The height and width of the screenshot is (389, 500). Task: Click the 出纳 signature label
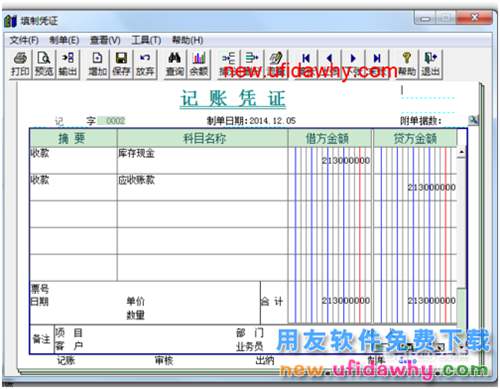(x=265, y=360)
